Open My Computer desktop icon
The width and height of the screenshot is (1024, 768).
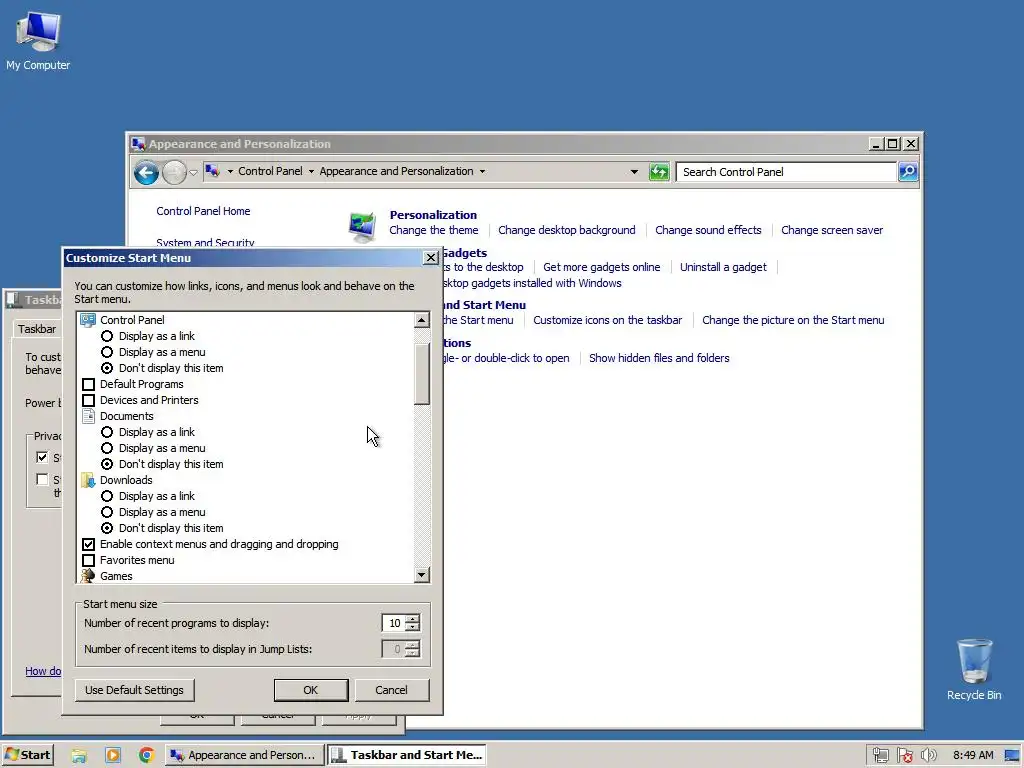point(38,40)
